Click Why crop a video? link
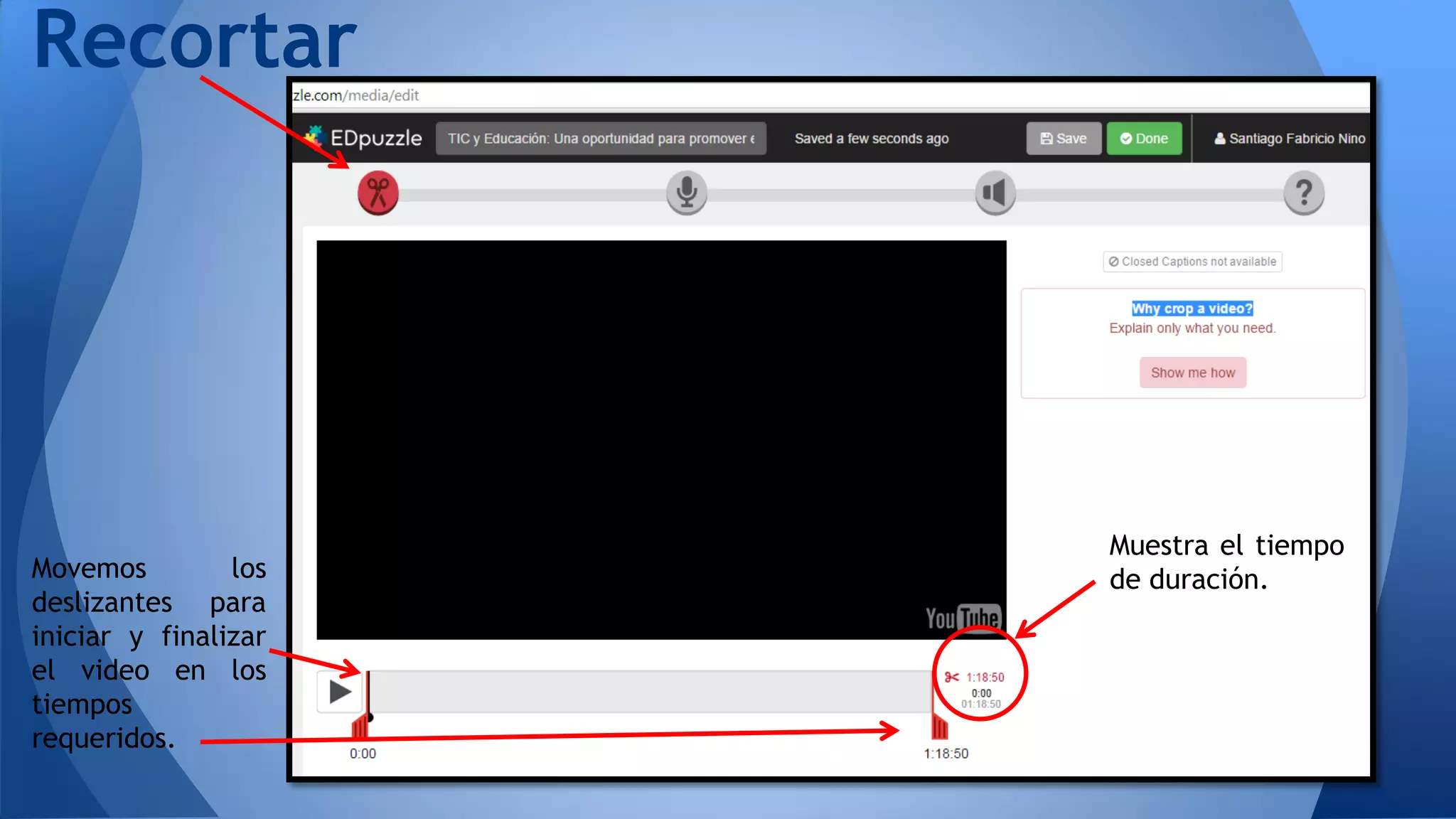 [1192, 309]
